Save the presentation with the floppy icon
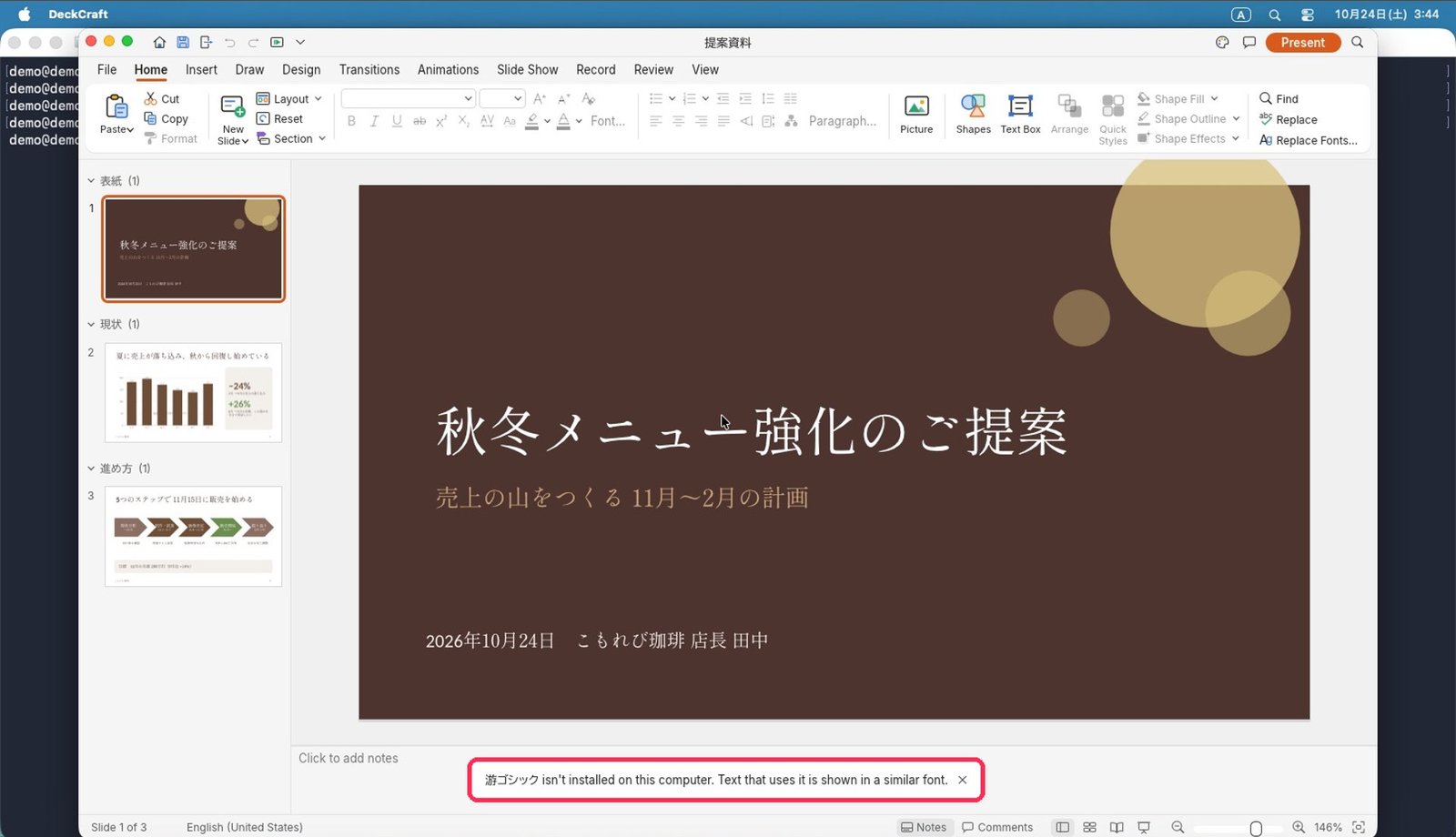Image resolution: width=1456 pixels, height=837 pixels. click(183, 42)
